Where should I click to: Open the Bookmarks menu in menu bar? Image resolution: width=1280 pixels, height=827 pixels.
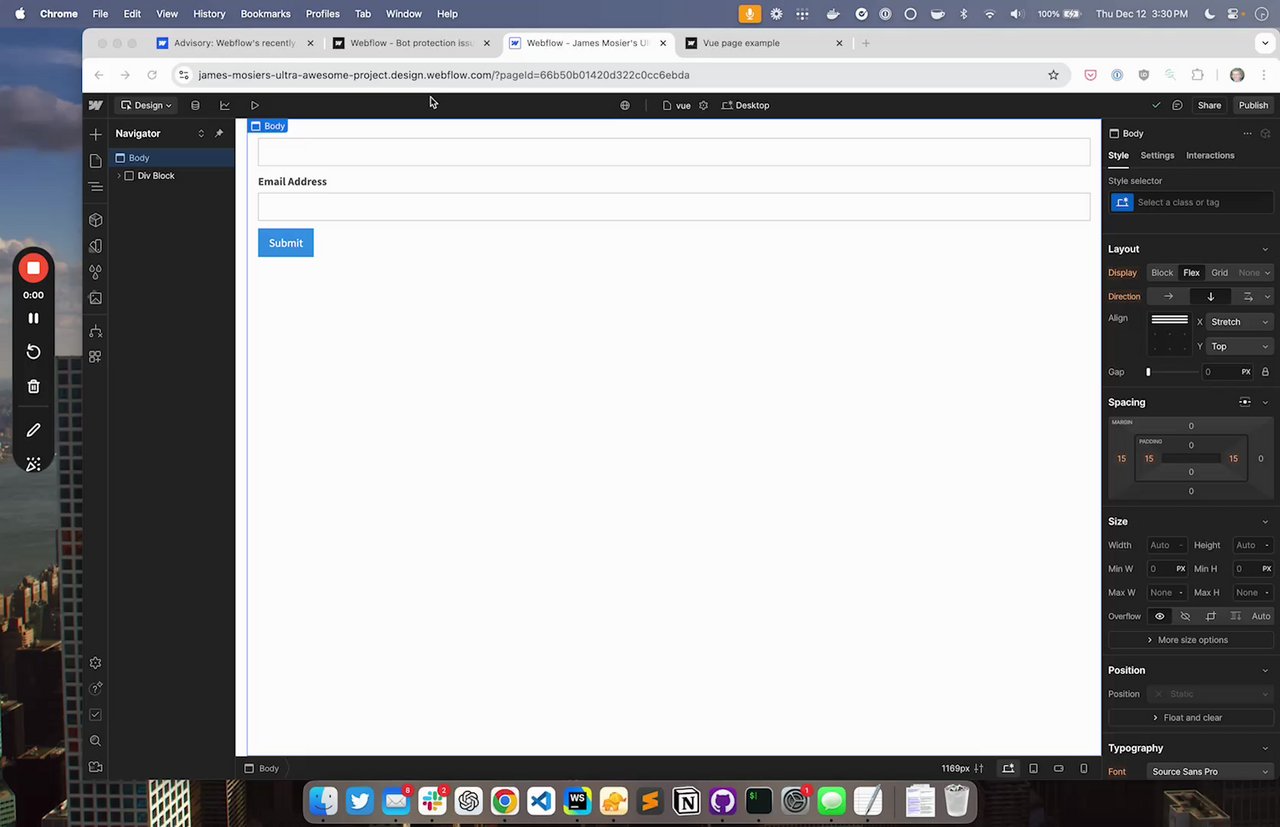point(265,14)
